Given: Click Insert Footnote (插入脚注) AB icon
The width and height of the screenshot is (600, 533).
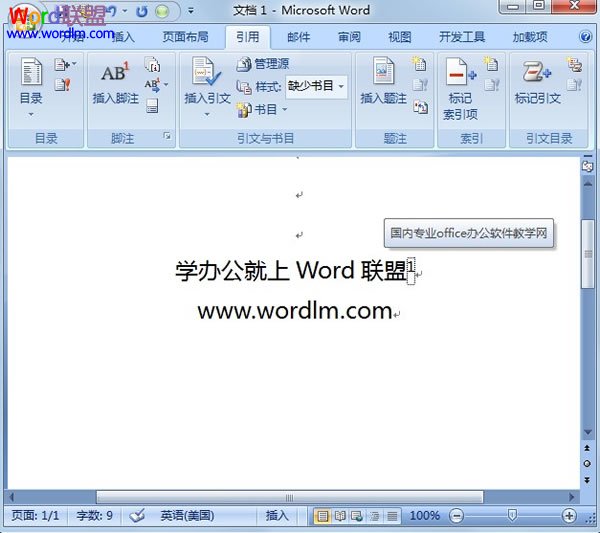Looking at the screenshot, I should point(115,72).
